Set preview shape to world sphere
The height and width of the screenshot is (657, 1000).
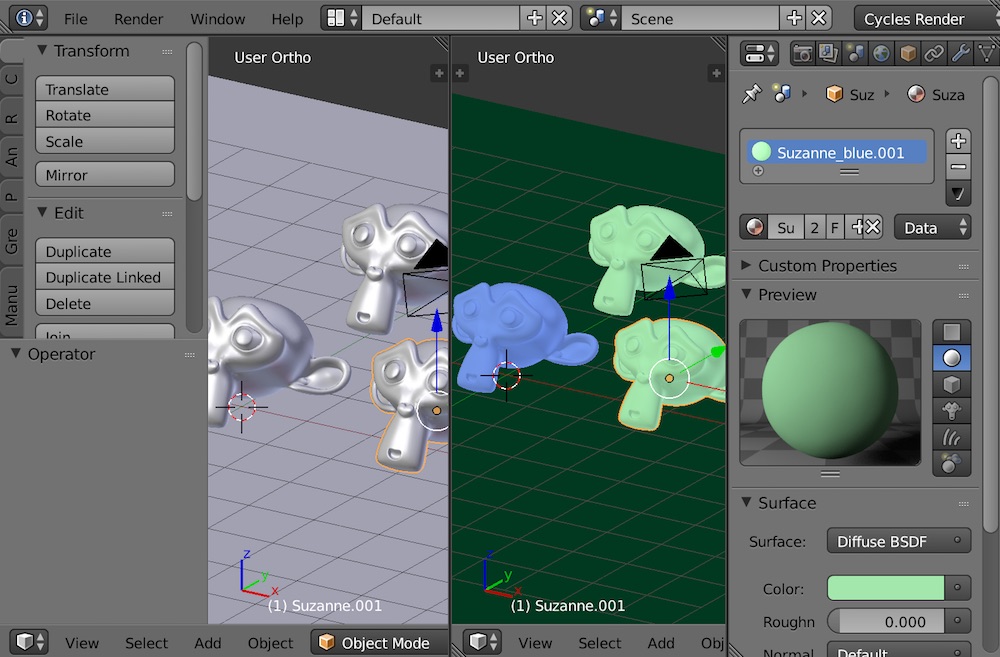click(952, 463)
